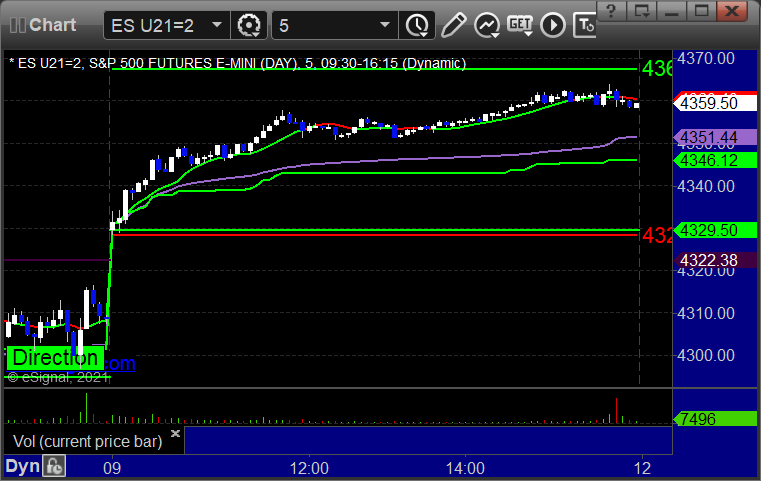Image resolution: width=761 pixels, height=481 pixels.
Task: Click the Dyn label
Action: [22, 466]
